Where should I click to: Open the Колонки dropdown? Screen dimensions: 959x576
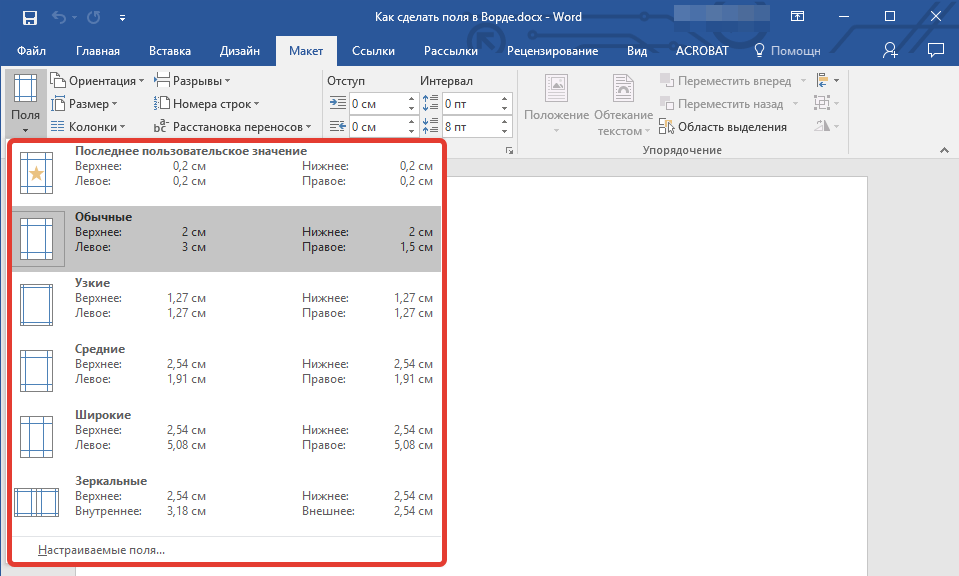tap(88, 127)
